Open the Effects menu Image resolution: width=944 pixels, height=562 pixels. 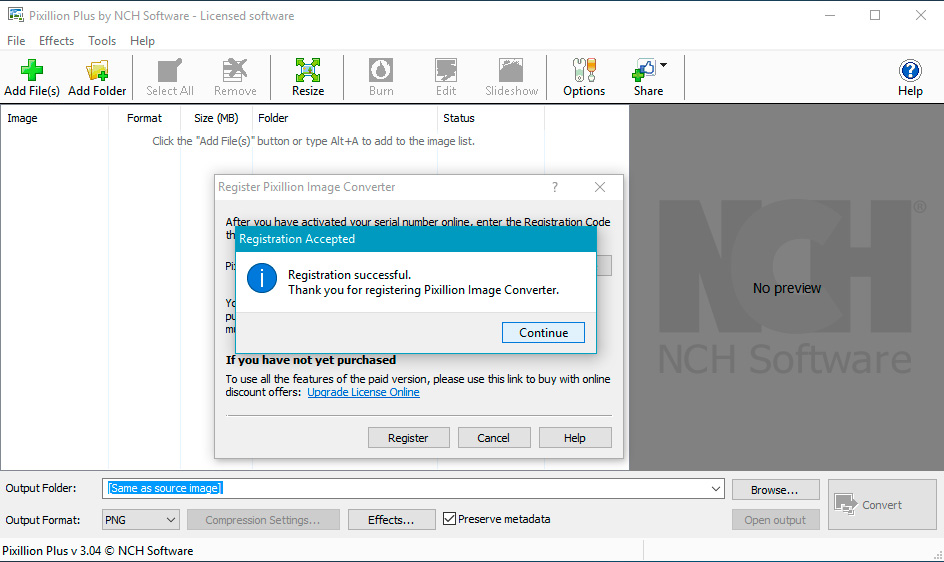tap(57, 40)
